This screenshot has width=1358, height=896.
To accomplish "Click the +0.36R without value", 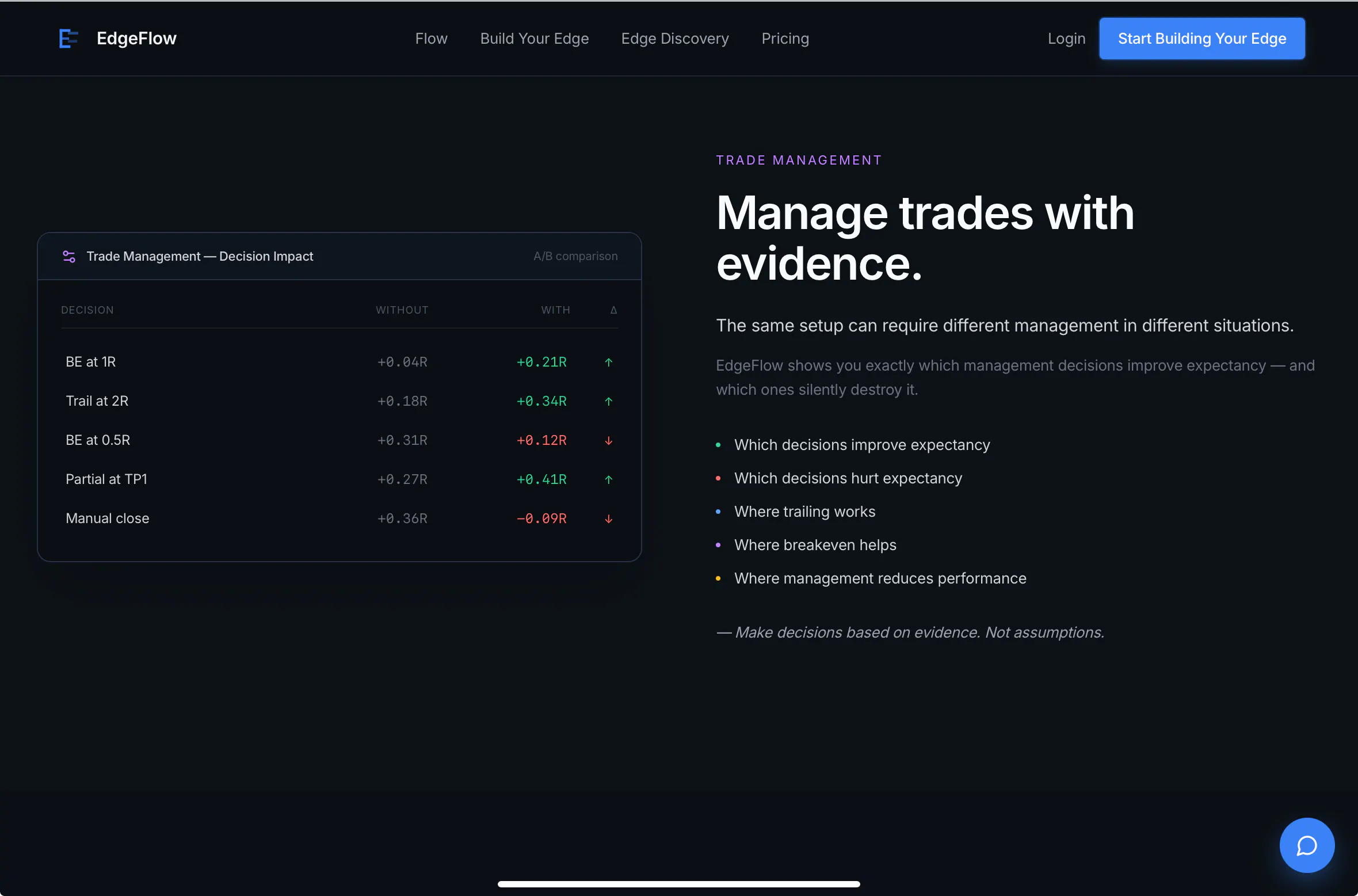I will point(402,518).
